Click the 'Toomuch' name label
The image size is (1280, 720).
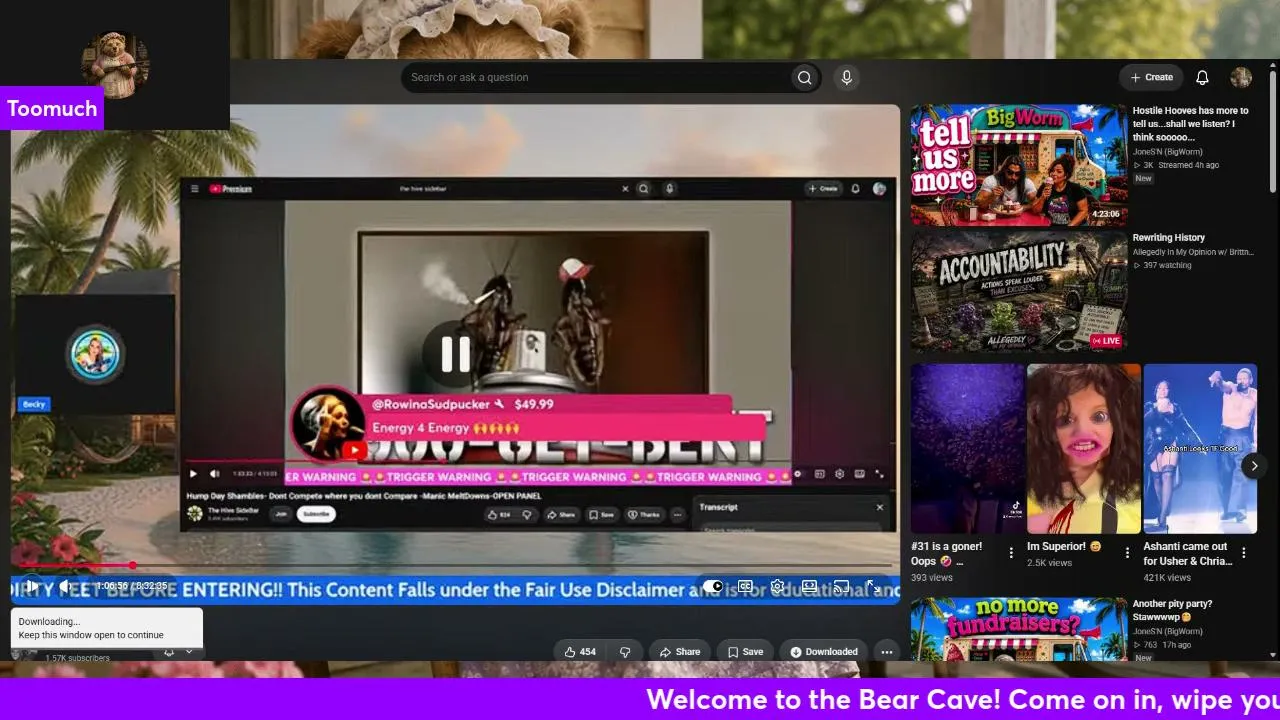point(52,108)
